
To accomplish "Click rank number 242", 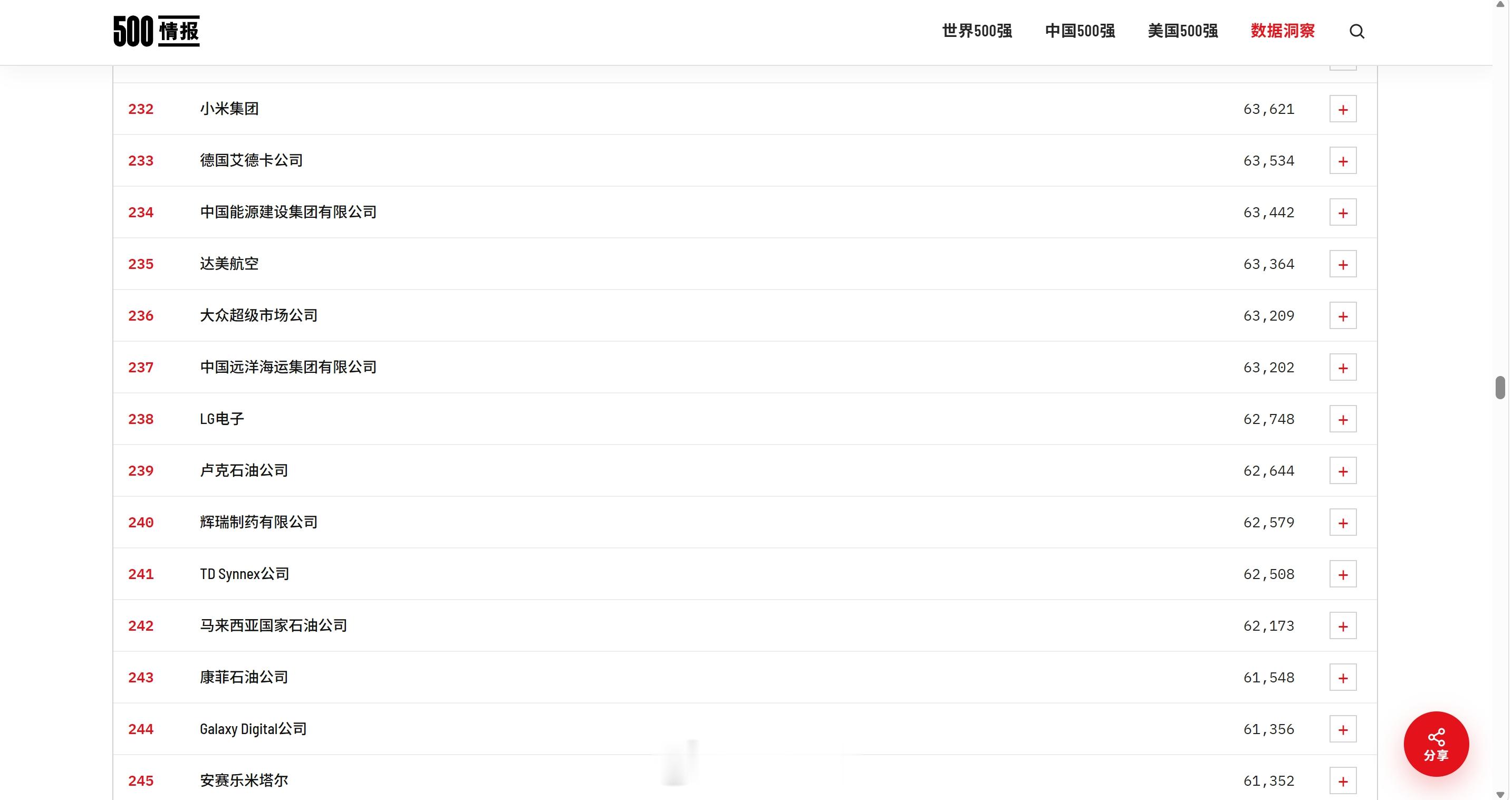I will click(141, 625).
